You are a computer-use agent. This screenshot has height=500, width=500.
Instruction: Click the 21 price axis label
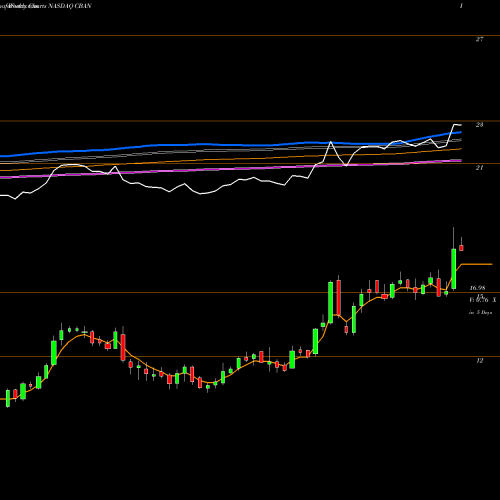479,168
